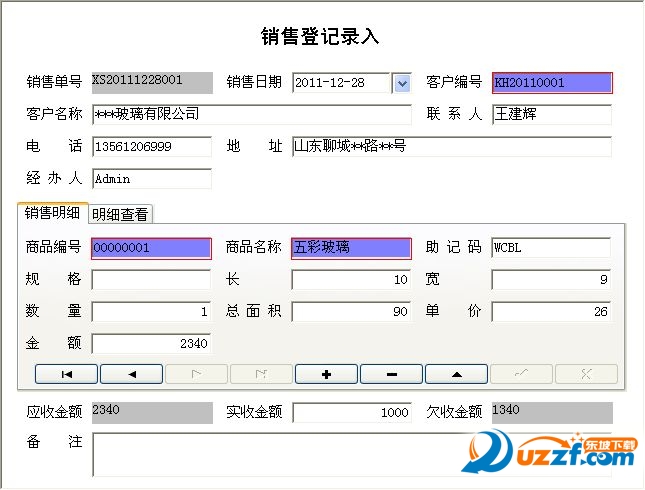Click the 电话 field 13561206999

pyautogui.click(x=152, y=146)
